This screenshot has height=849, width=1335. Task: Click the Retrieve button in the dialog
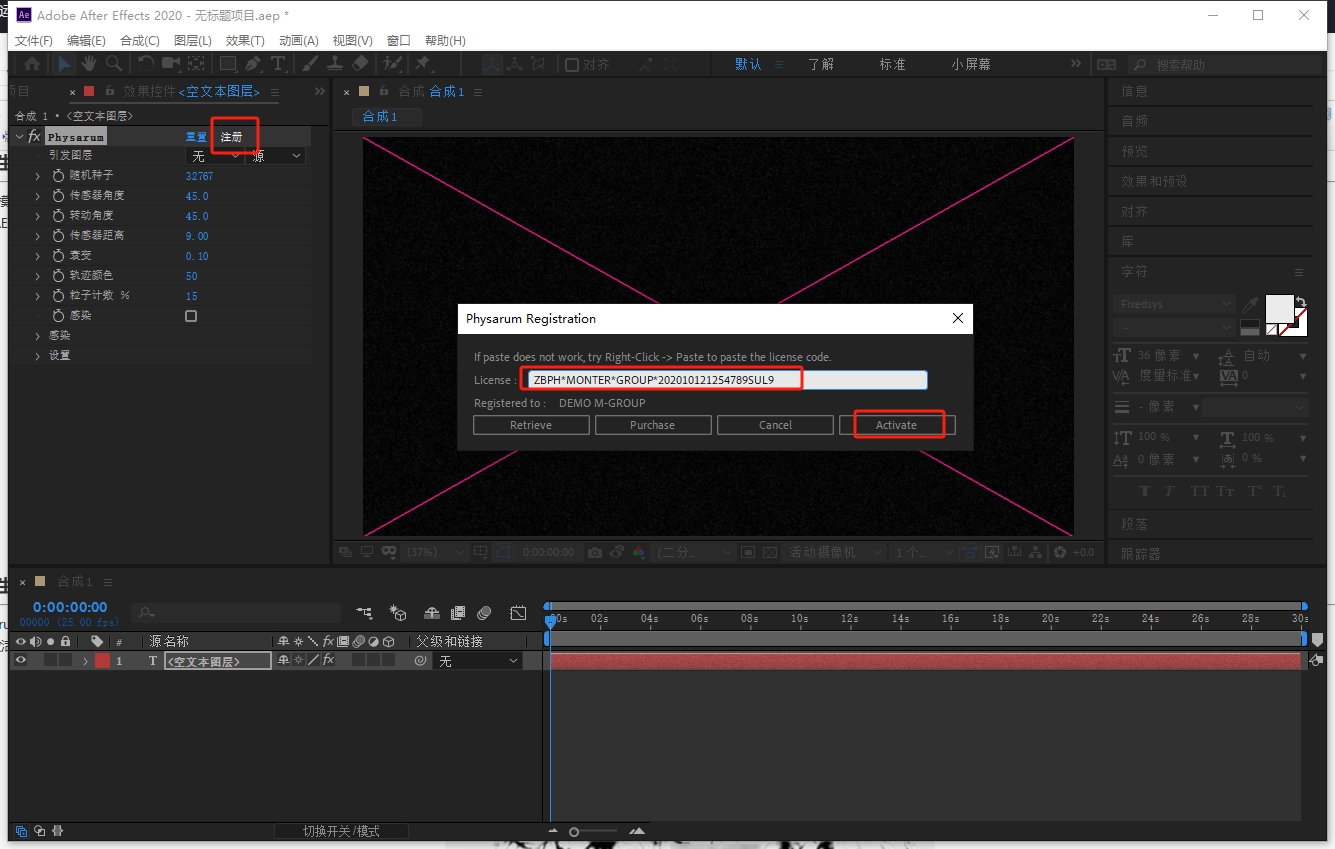[x=530, y=425]
